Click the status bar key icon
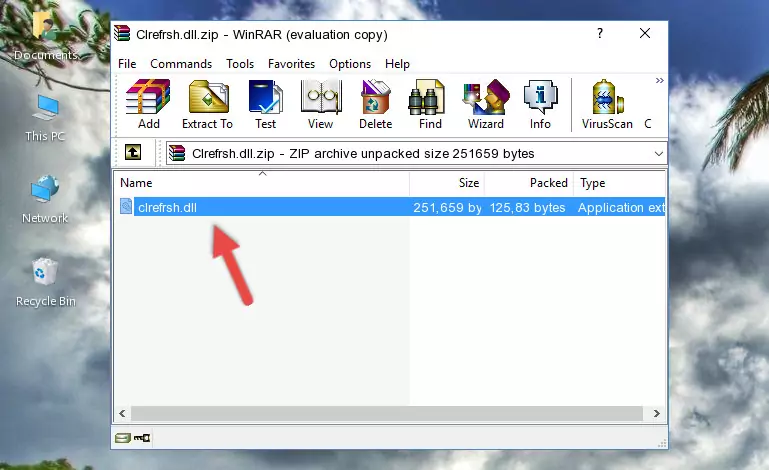The image size is (769, 470). click(142, 438)
